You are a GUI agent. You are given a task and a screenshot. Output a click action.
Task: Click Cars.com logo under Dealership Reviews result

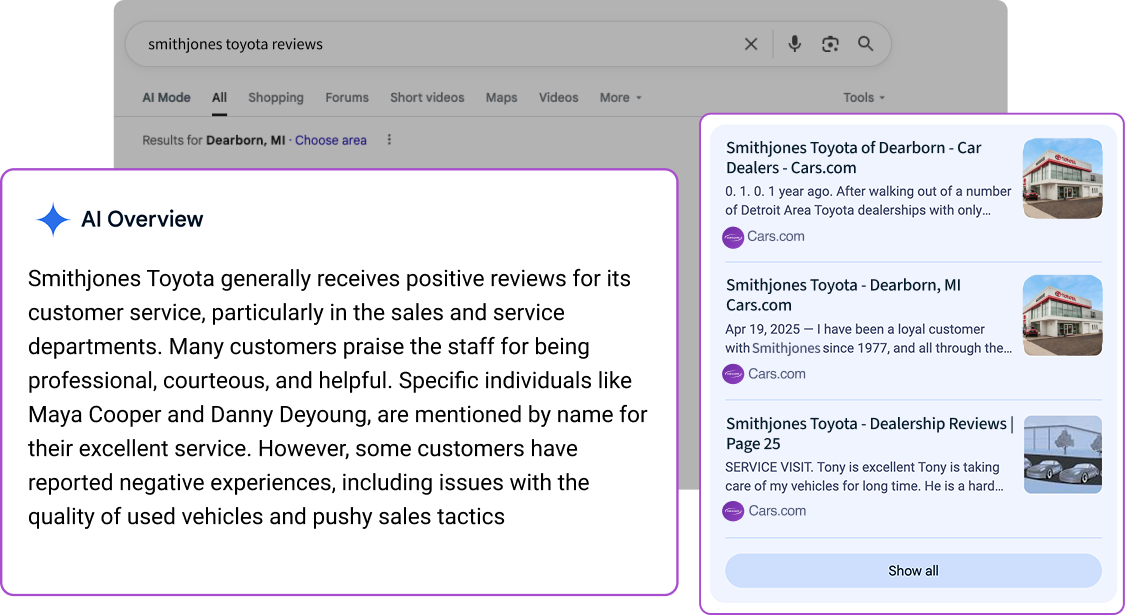733,511
